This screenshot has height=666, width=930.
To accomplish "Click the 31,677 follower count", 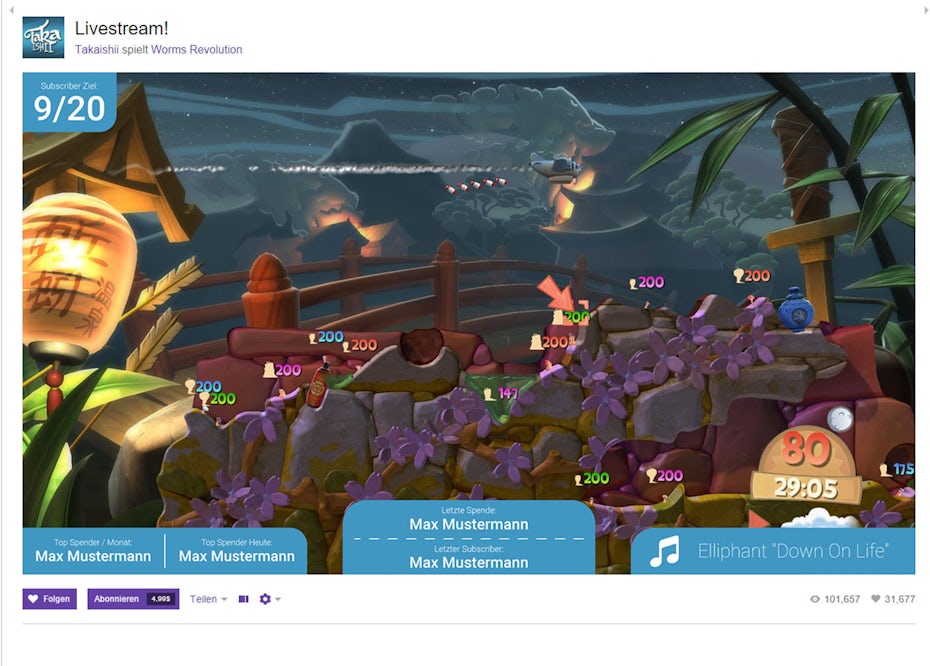I will 900,599.
